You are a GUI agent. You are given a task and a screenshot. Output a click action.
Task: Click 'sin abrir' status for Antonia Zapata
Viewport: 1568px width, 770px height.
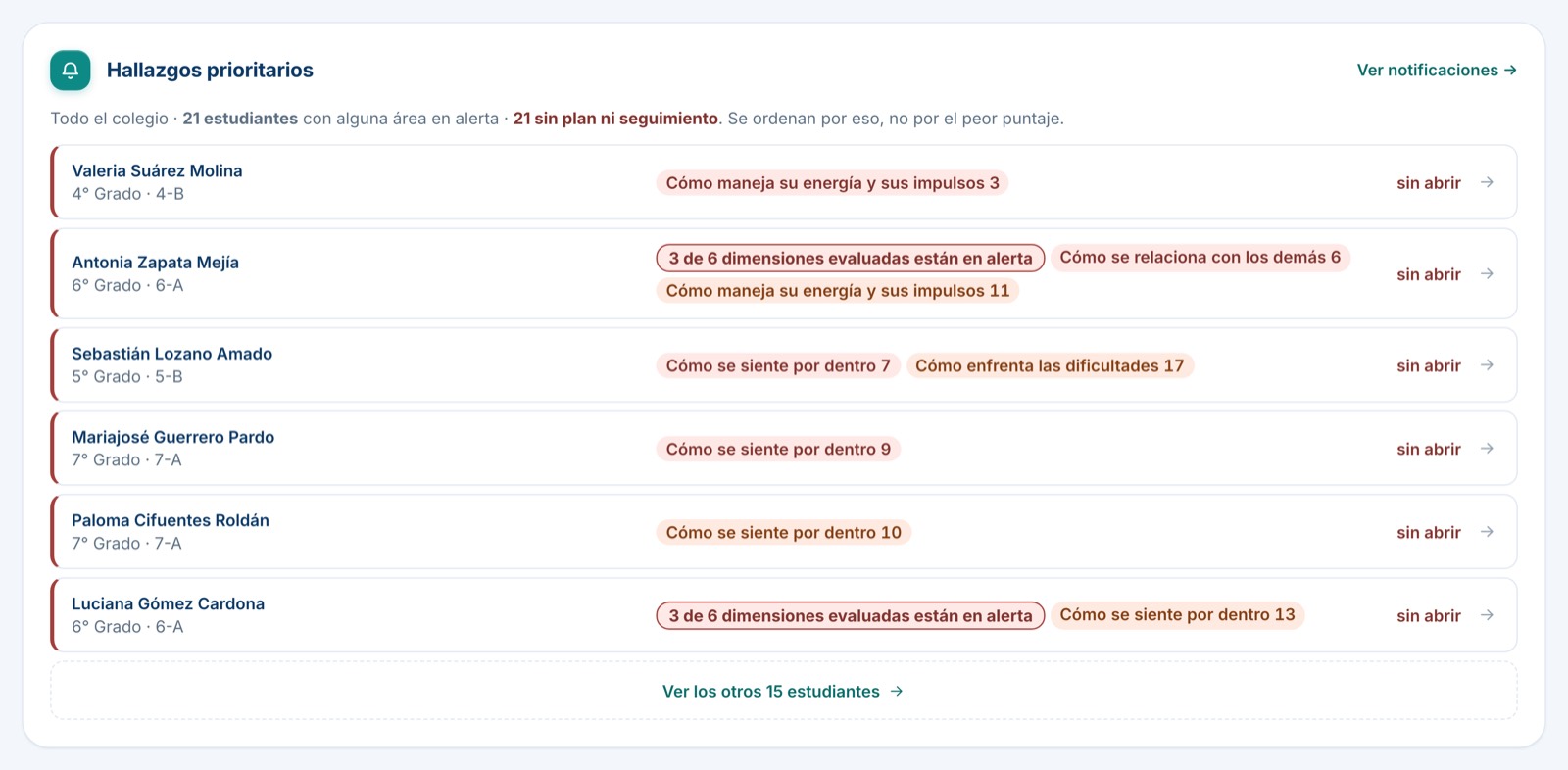click(1429, 274)
